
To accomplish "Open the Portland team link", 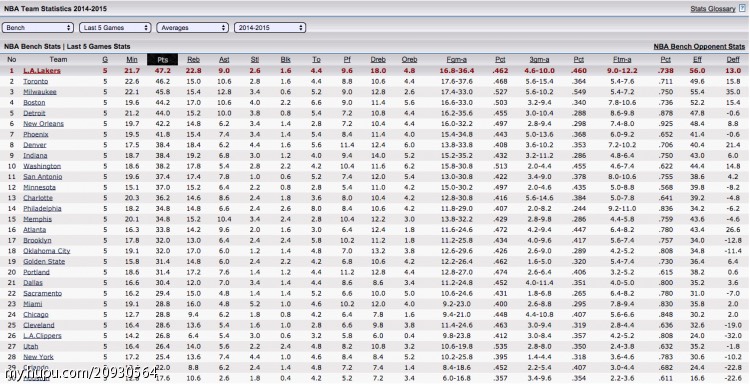I will tap(36, 272).
